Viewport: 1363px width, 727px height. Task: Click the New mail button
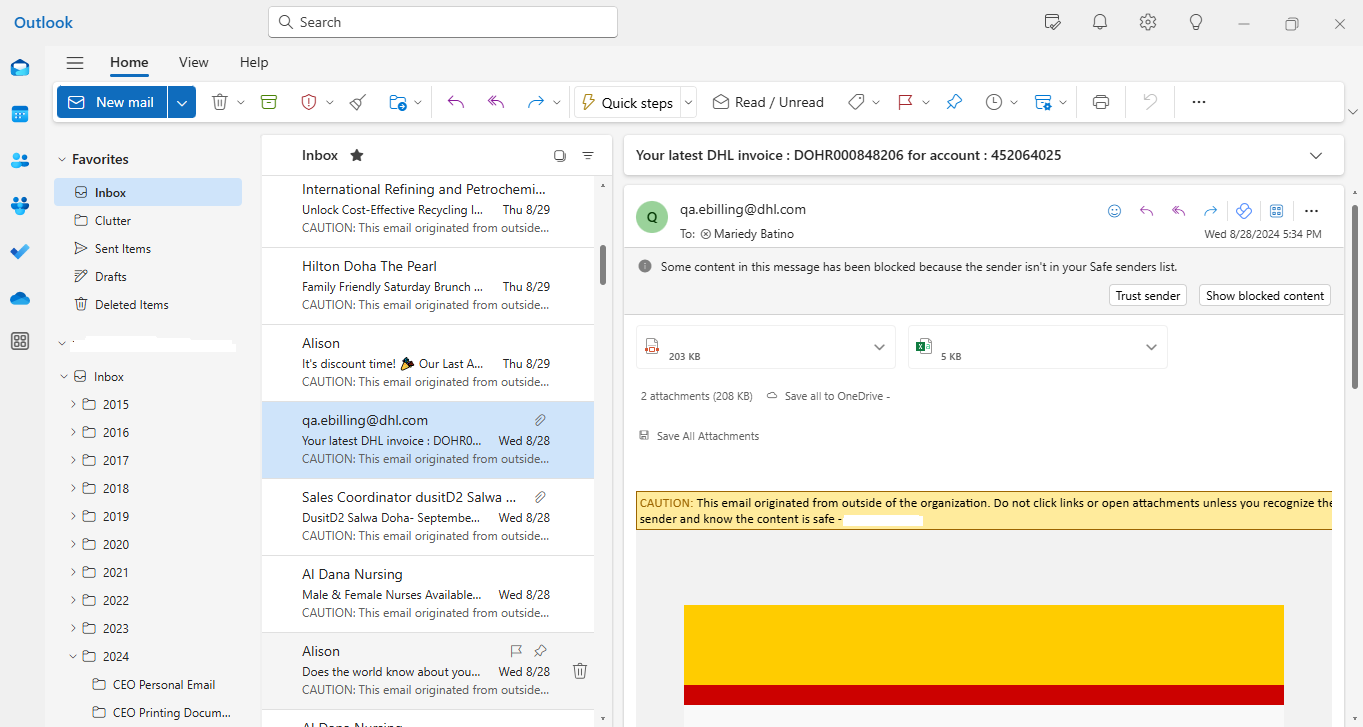click(x=112, y=102)
